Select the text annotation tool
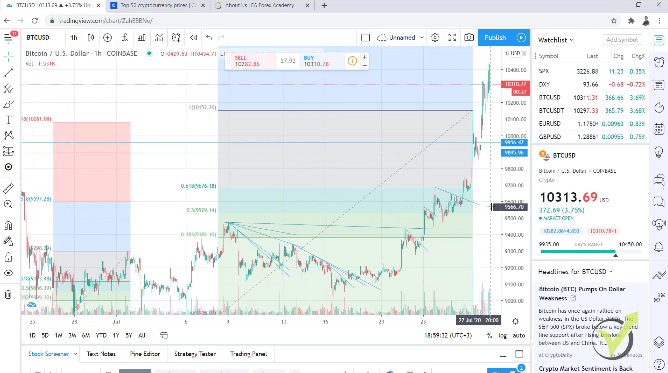 [8, 120]
